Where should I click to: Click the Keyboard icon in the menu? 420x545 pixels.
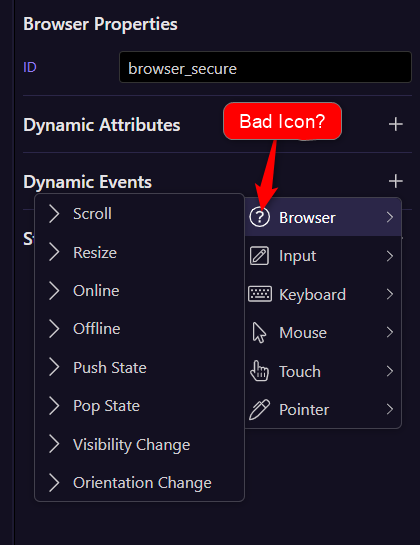(260, 294)
